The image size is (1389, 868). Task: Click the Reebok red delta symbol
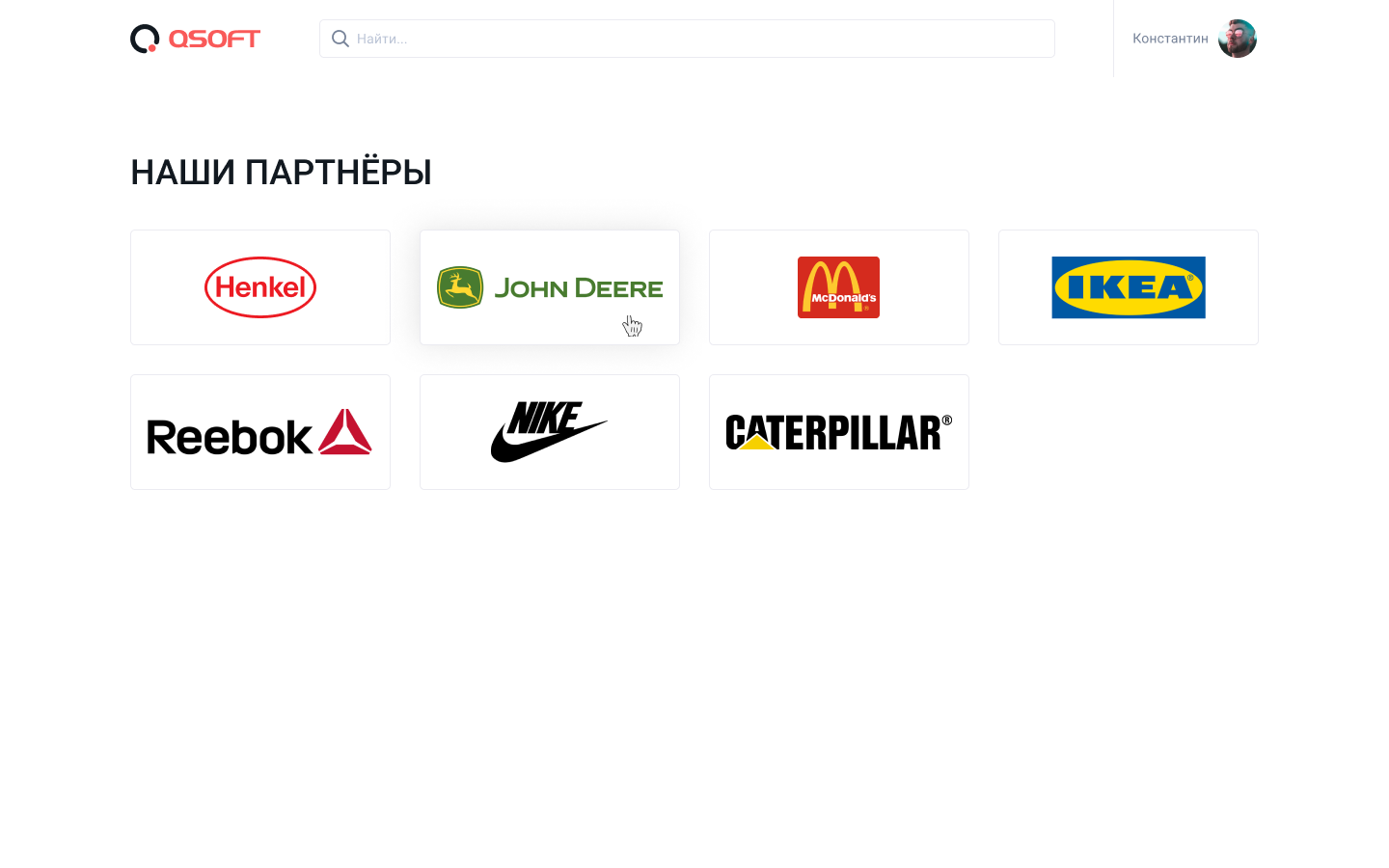click(345, 431)
